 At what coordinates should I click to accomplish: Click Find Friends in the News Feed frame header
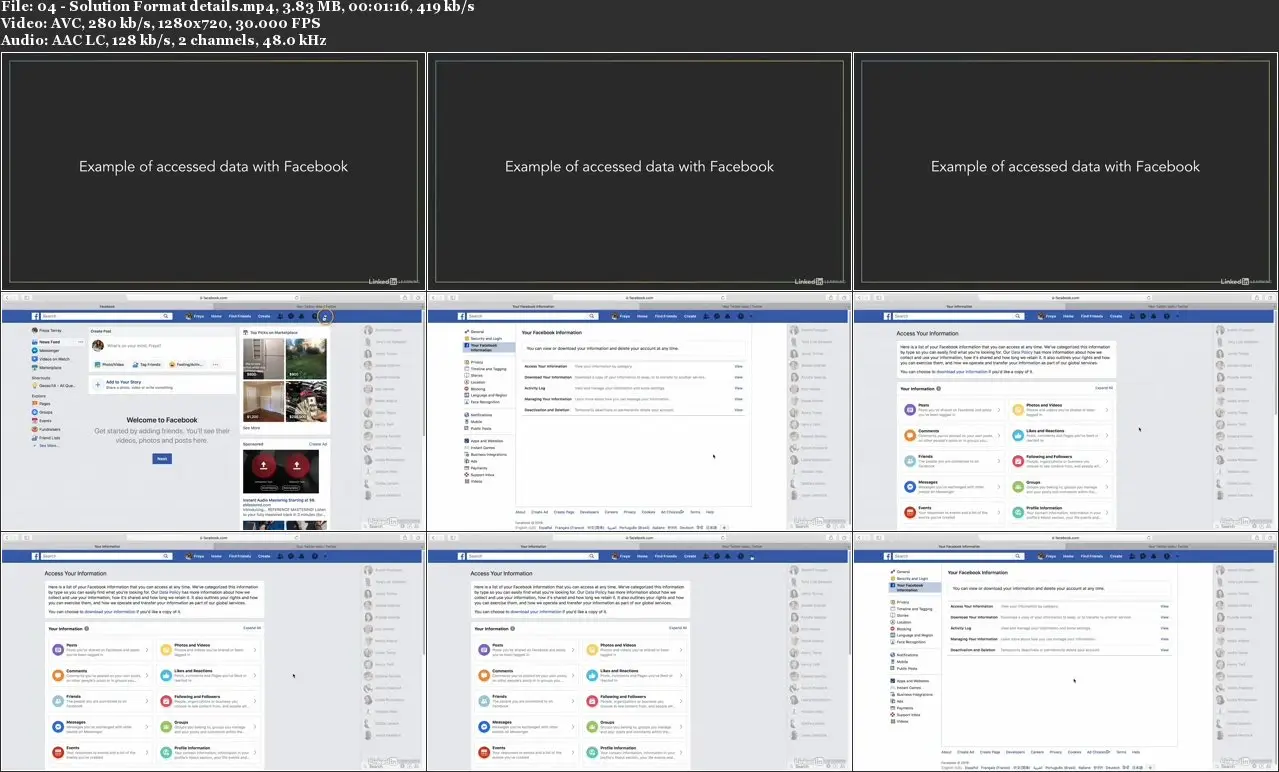[x=240, y=316]
